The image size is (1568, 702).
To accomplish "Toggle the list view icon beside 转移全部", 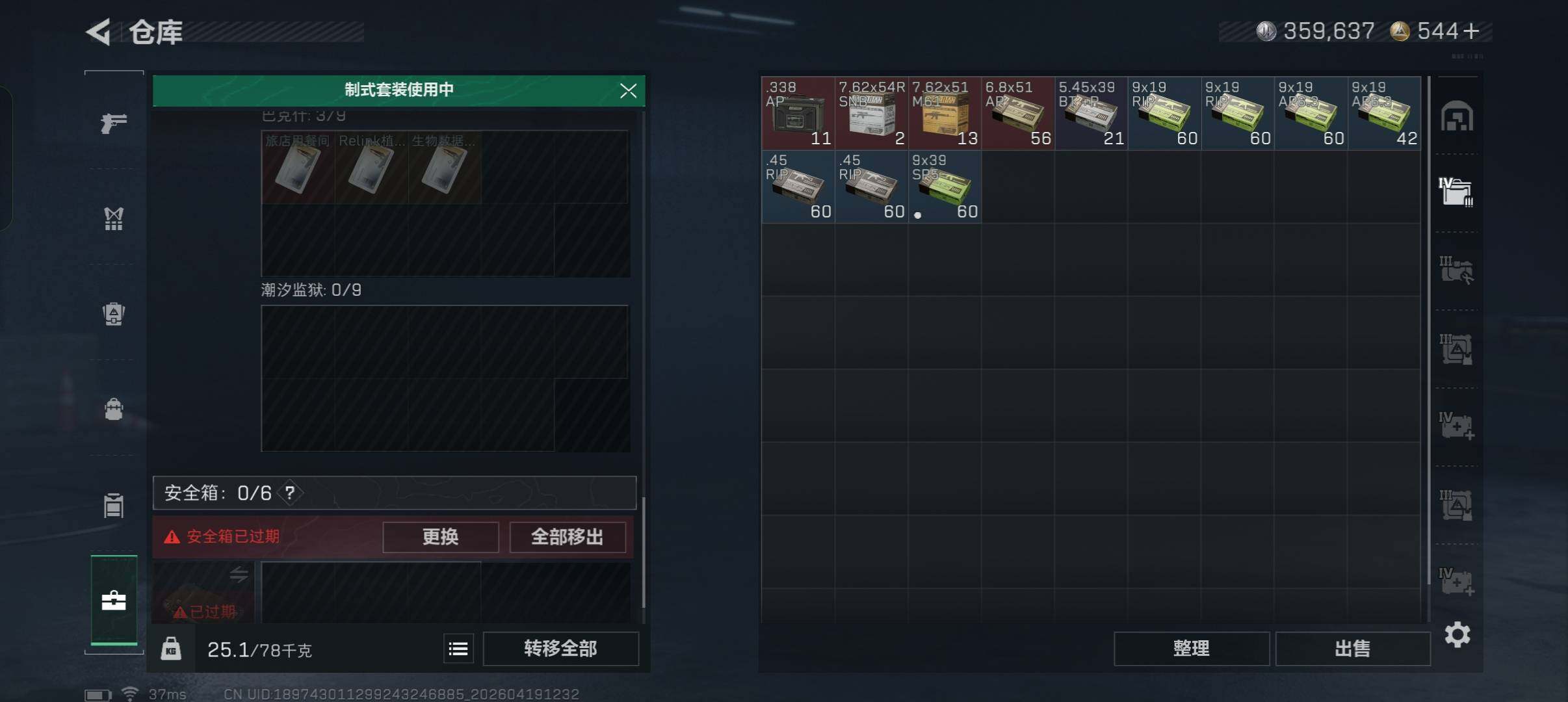I will point(458,649).
